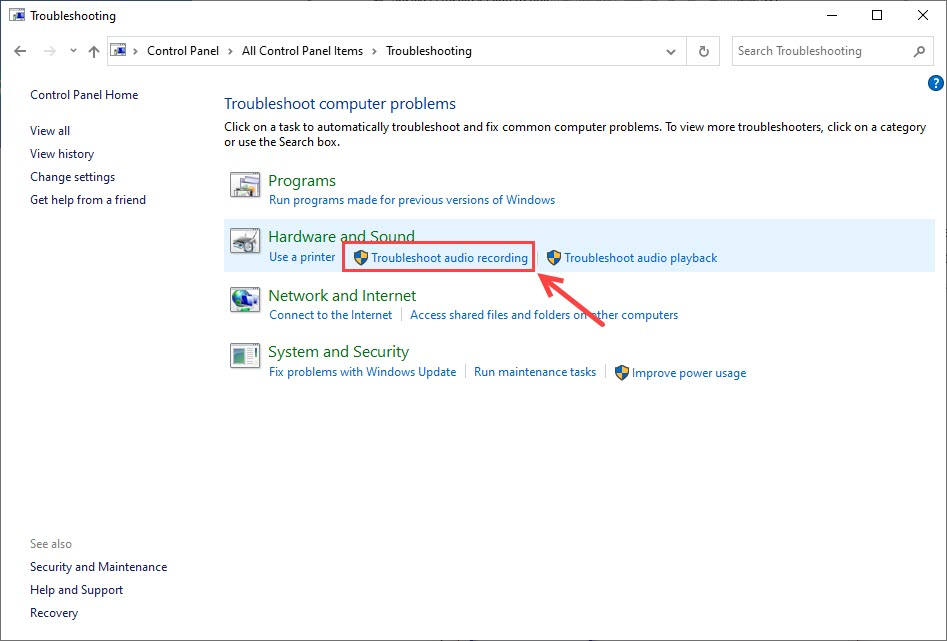Image resolution: width=947 pixels, height=641 pixels.
Task: Click Fix problems with Windows Update
Action: pos(362,372)
